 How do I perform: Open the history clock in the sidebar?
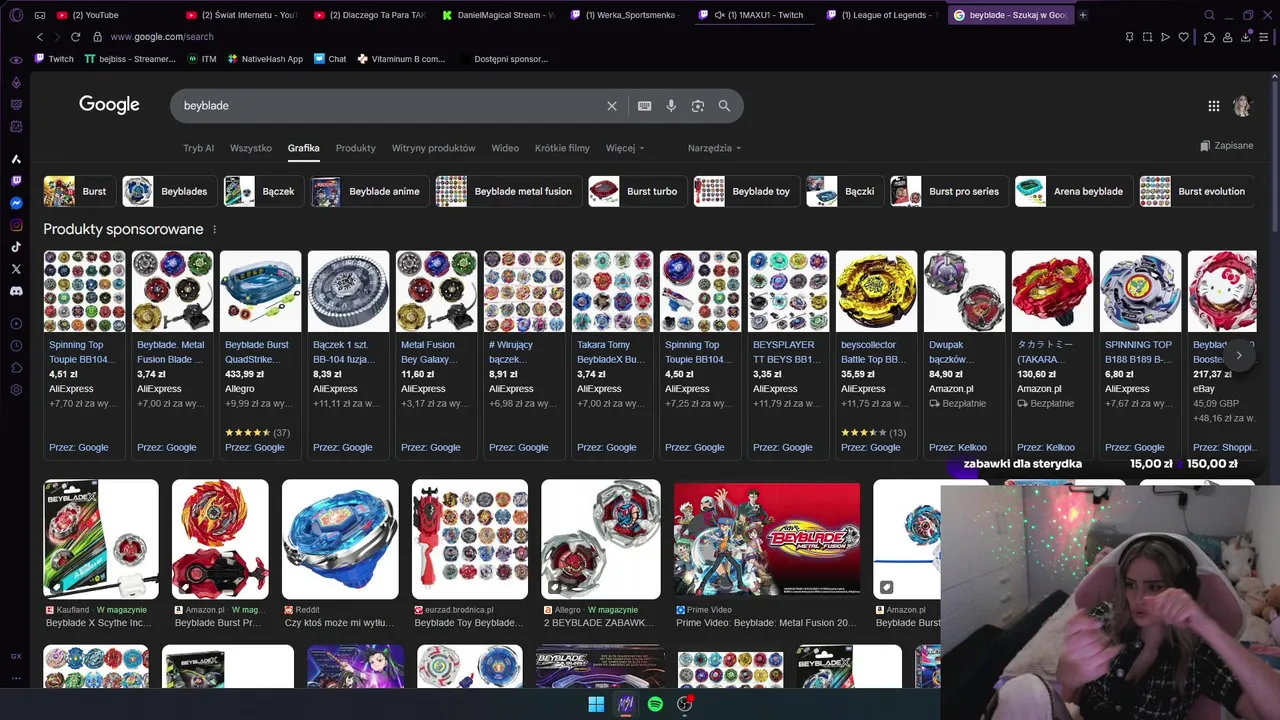(16, 345)
